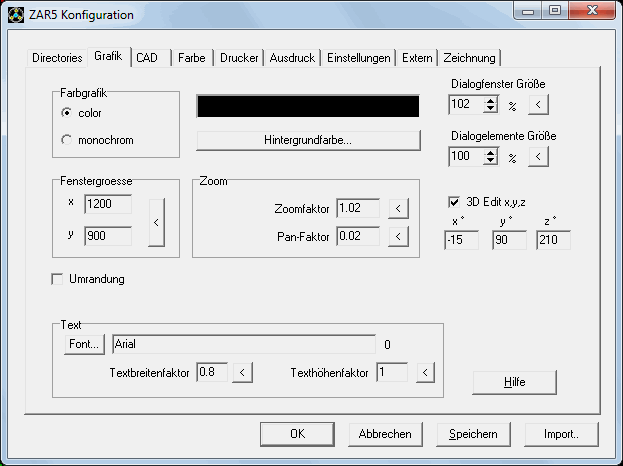This screenshot has height=466, width=623.
Task: Click the Zoomfaktor input field
Action: coord(358,209)
